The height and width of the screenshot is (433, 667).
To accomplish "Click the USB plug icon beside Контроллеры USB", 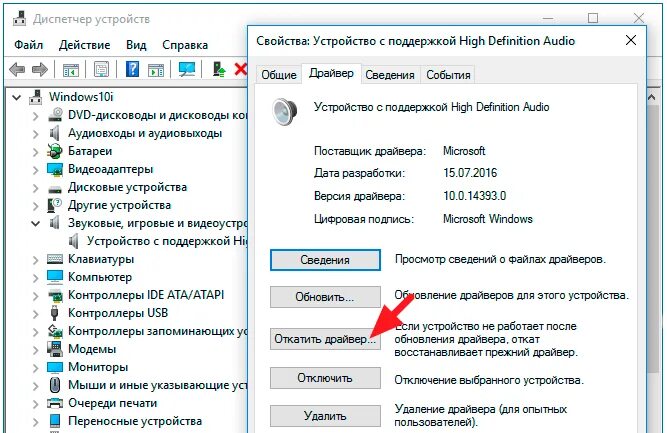I will tap(54, 313).
